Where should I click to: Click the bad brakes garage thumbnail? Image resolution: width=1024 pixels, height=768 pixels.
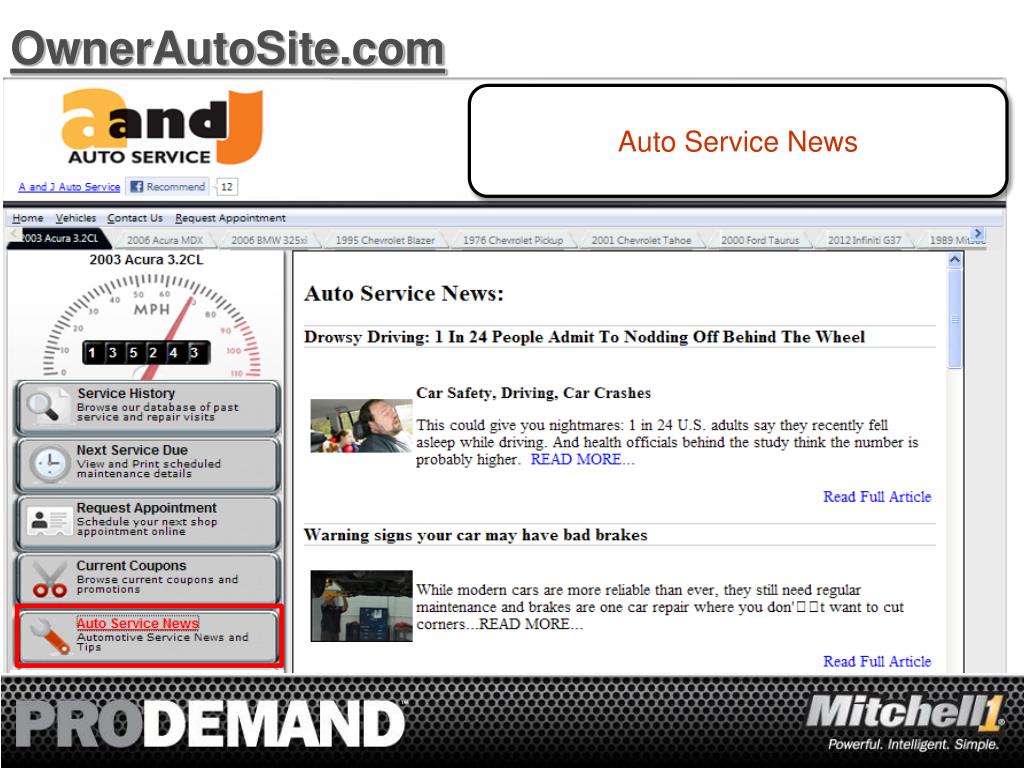tap(361, 606)
